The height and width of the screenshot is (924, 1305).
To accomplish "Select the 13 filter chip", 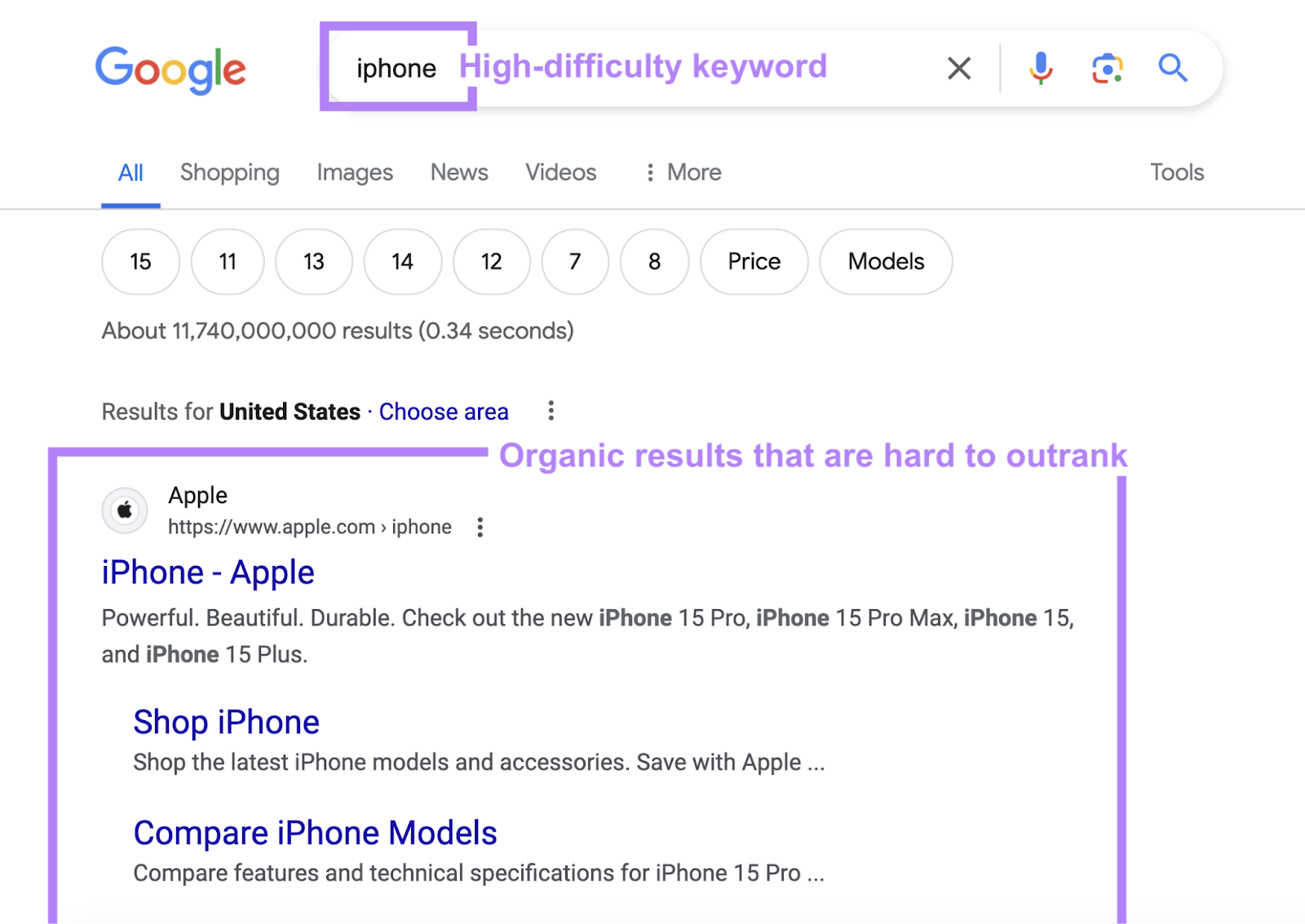I will pos(314,262).
